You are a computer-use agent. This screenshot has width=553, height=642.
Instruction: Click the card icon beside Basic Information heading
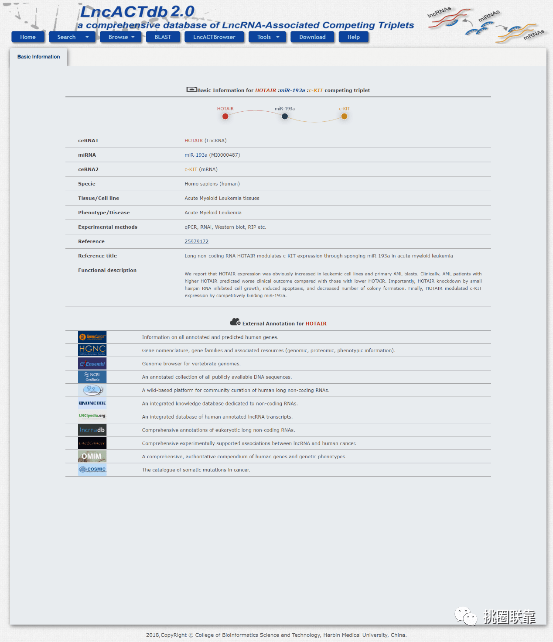[x=192, y=89]
